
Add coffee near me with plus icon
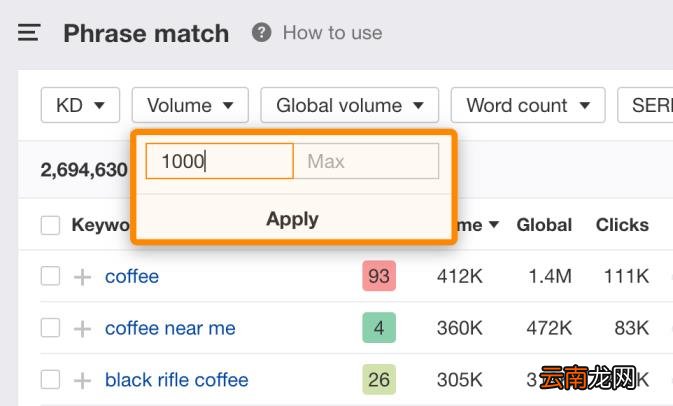coord(82,329)
